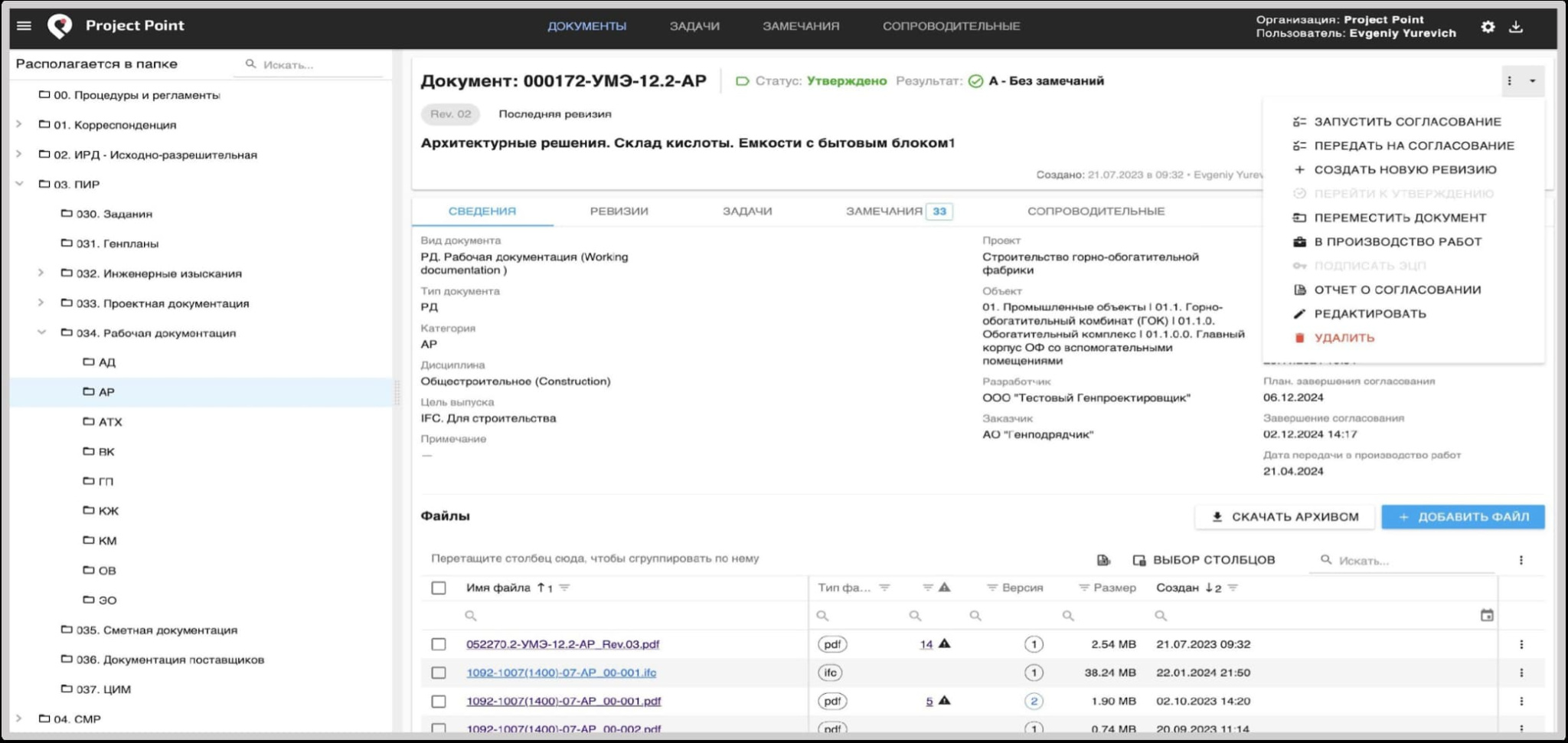Switch to document ЗАМЕЧАНИЯ 33 tab
Image resolution: width=1568 pixels, height=743 pixels.
[899, 211]
